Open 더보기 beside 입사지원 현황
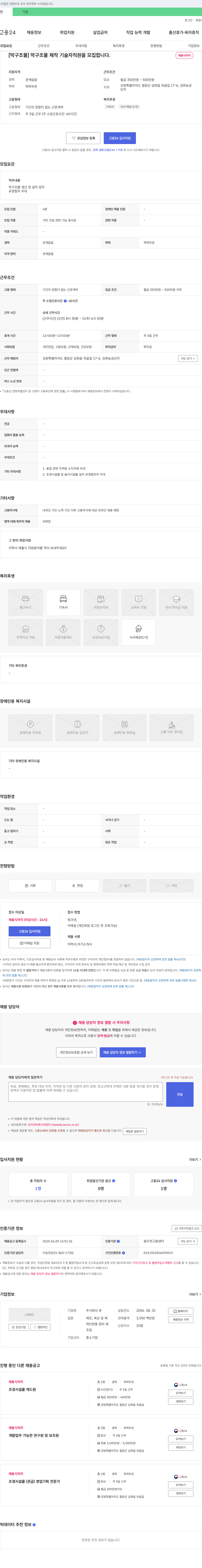202x1568 pixels. pyautogui.click(x=194, y=1159)
